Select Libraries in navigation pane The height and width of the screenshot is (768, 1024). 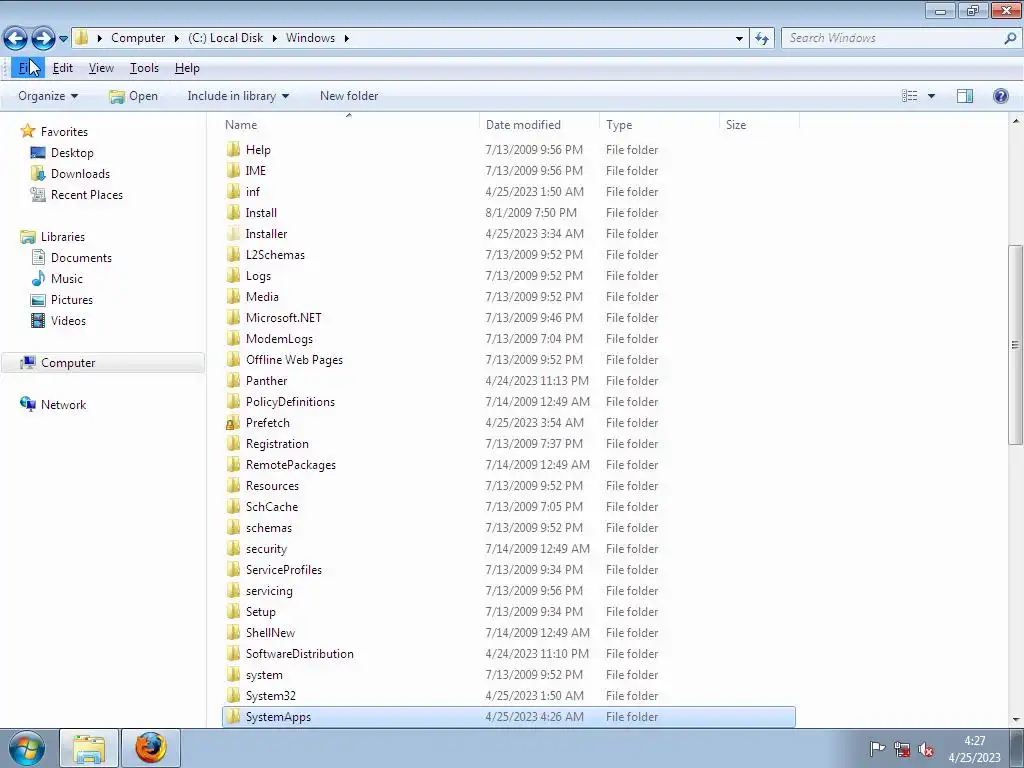click(63, 237)
